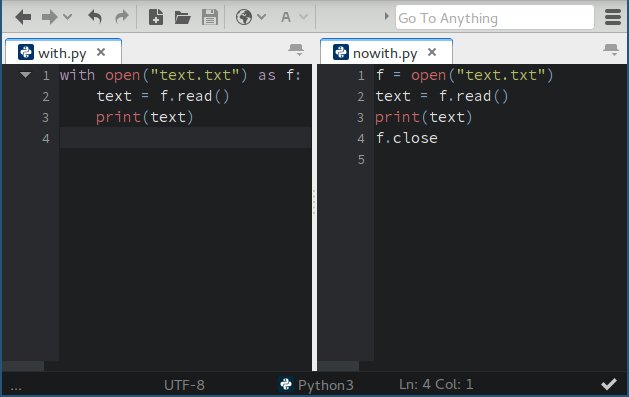629x397 pixels.
Task: Click the back navigation arrow
Action: pos(23,17)
